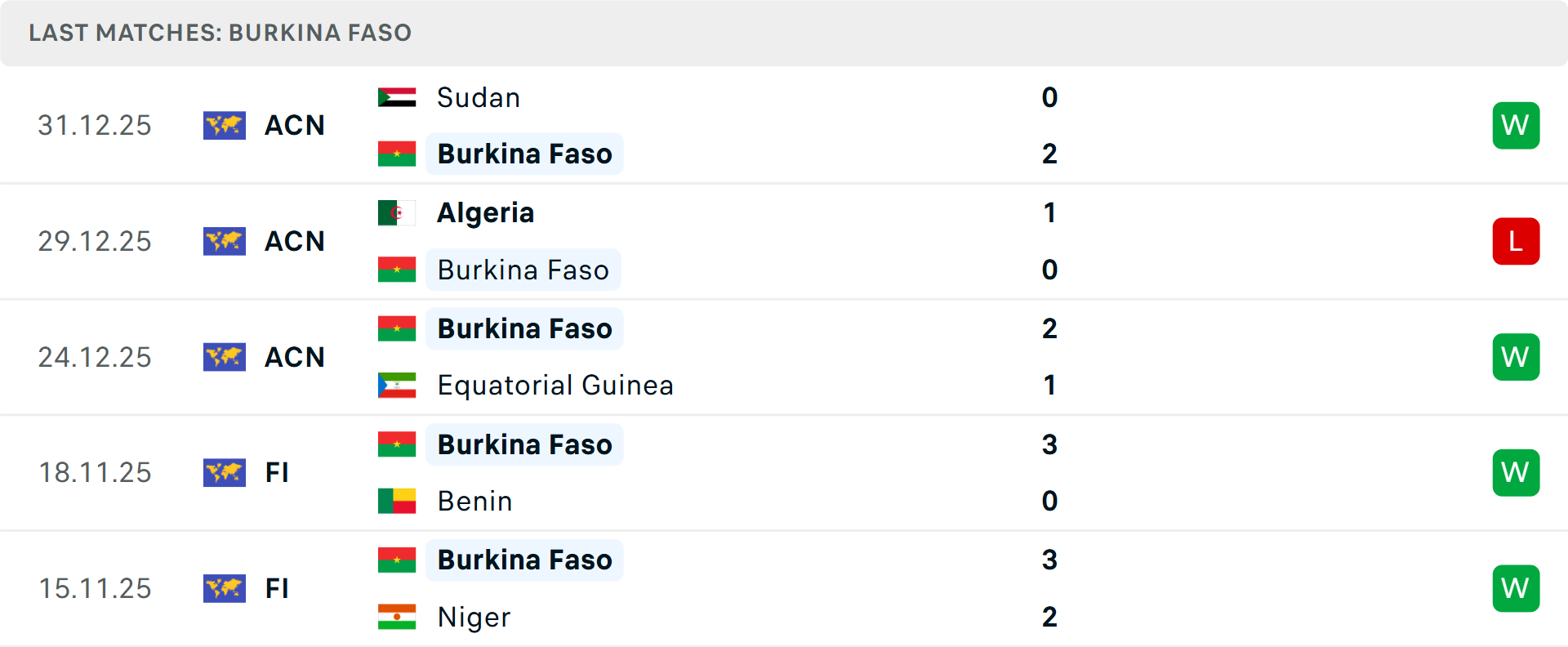The height and width of the screenshot is (647, 1568).
Task: Open the Equatorial Guinea team link
Action: (x=555, y=386)
